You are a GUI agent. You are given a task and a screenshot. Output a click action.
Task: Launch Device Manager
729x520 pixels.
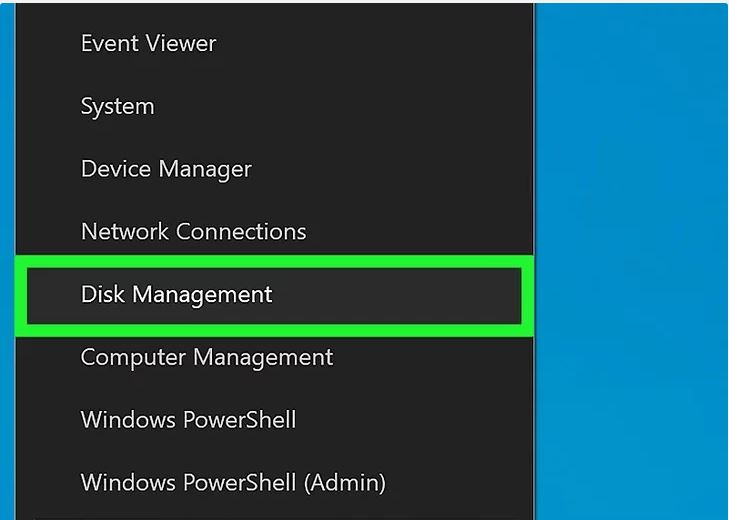click(274, 169)
